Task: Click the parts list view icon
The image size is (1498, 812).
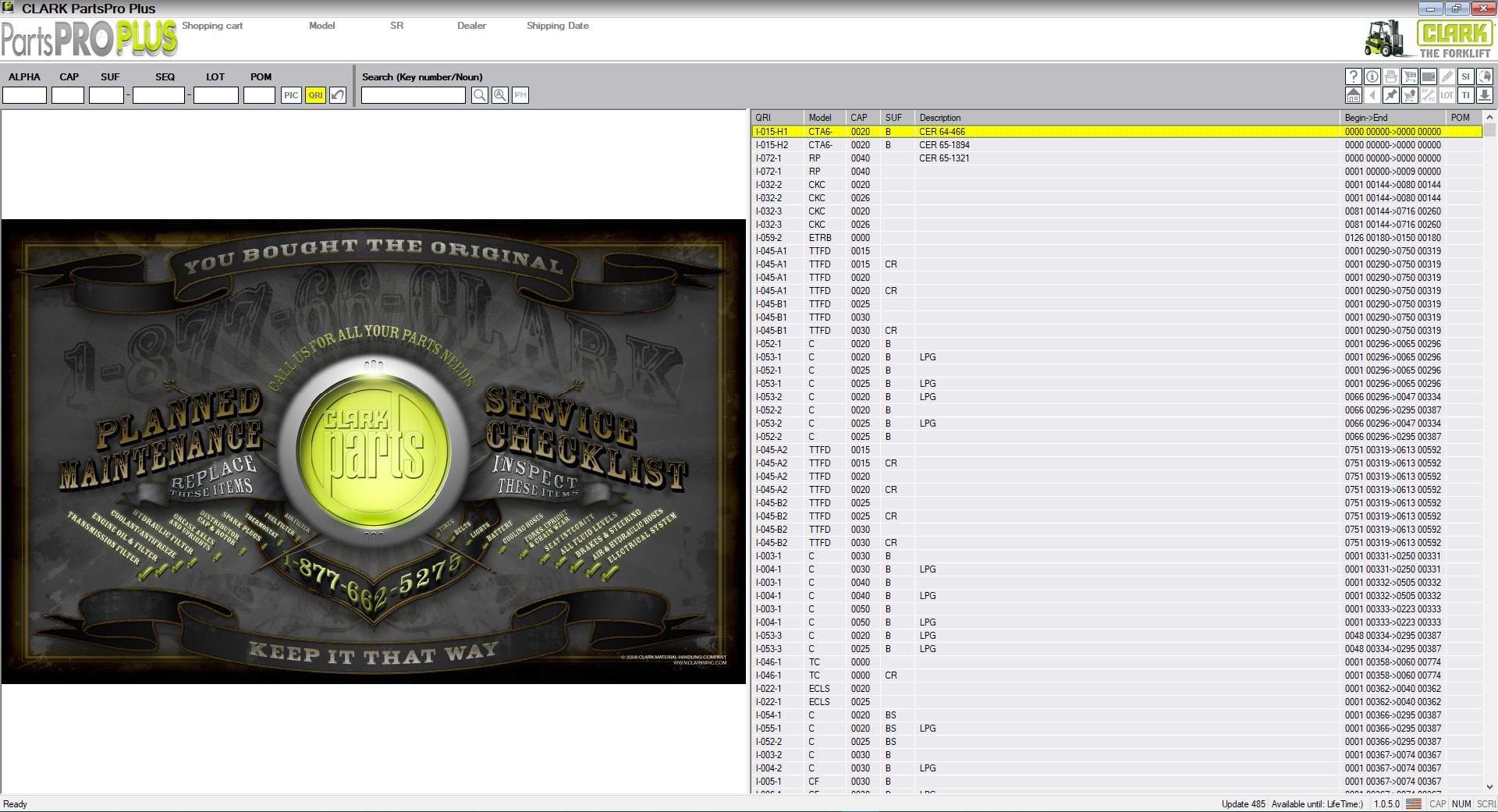Action: tap(1428, 76)
